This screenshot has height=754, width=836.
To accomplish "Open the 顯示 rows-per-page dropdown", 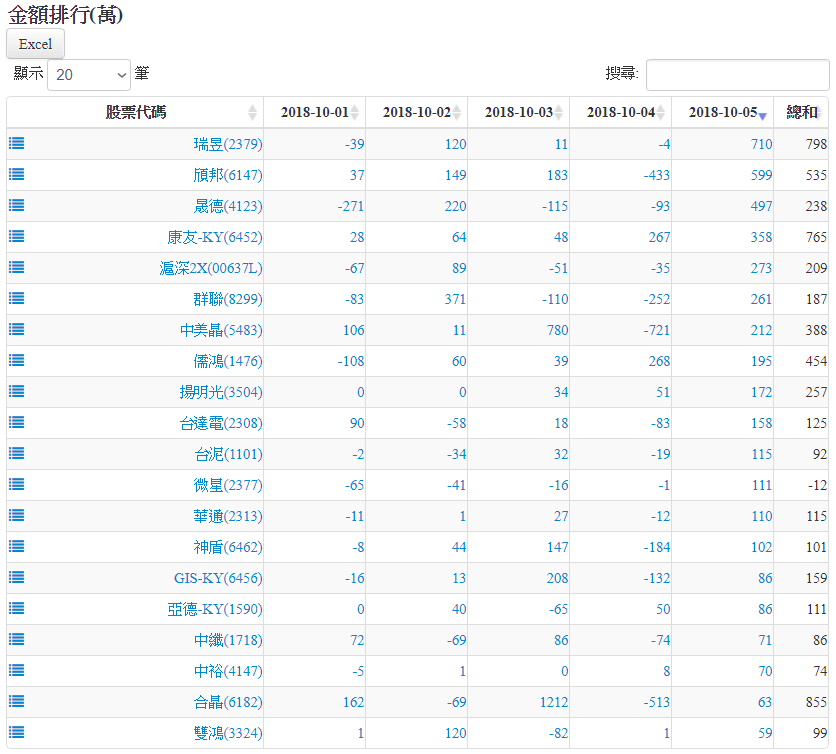I will [x=90, y=74].
